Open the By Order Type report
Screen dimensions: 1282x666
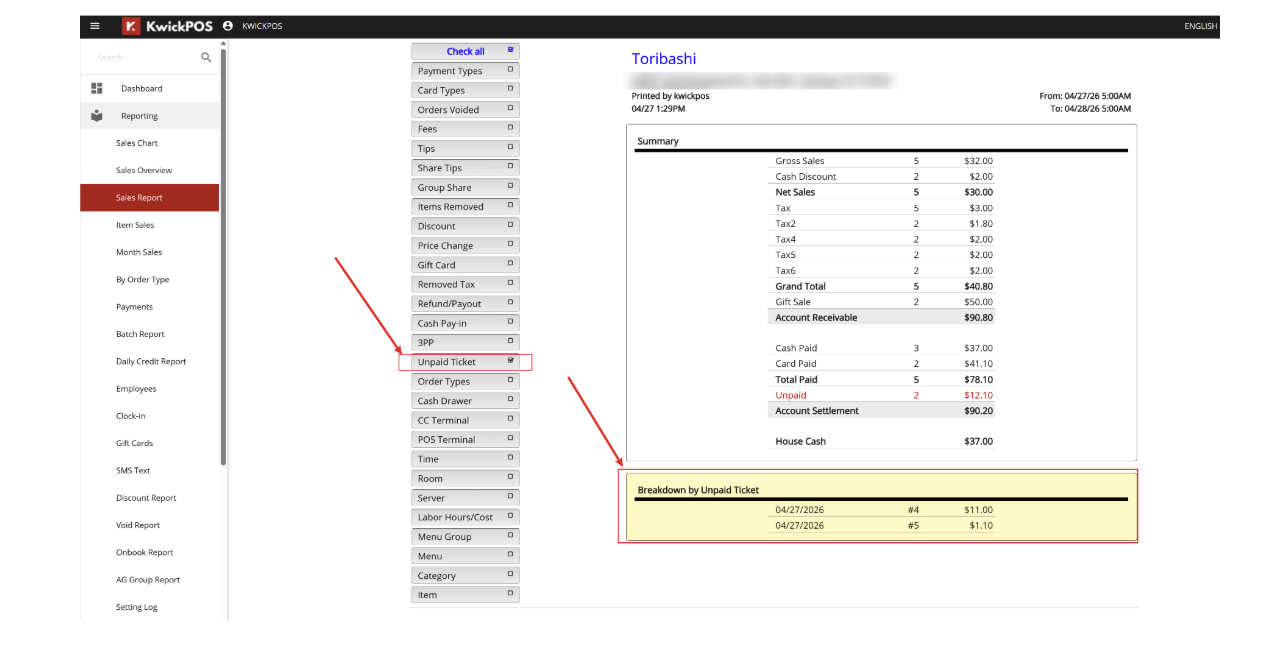149,279
